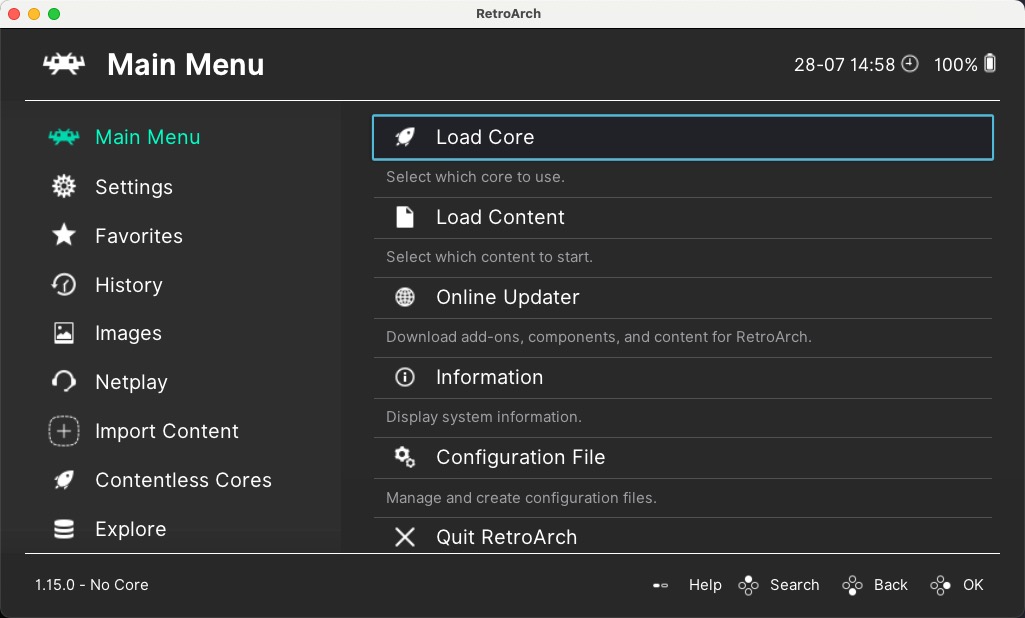The width and height of the screenshot is (1025, 618).
Task: Click the Import Content plus icon
Action: [62, 431]
